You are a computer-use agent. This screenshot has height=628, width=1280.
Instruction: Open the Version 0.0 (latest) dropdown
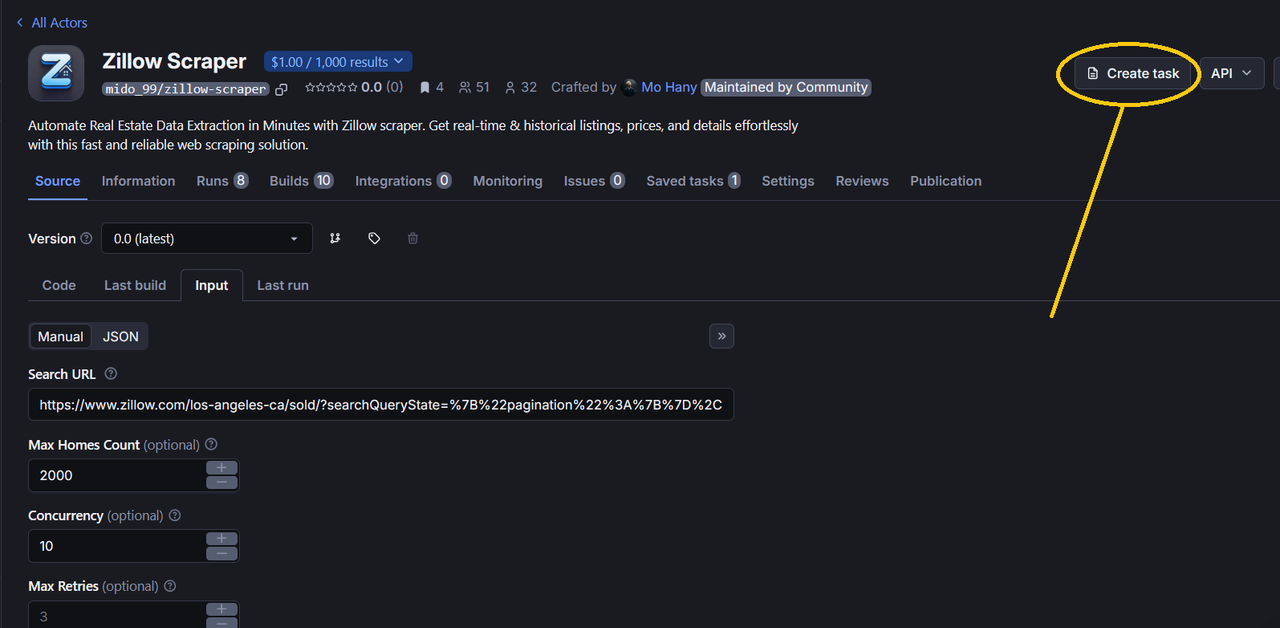[207, 238]
